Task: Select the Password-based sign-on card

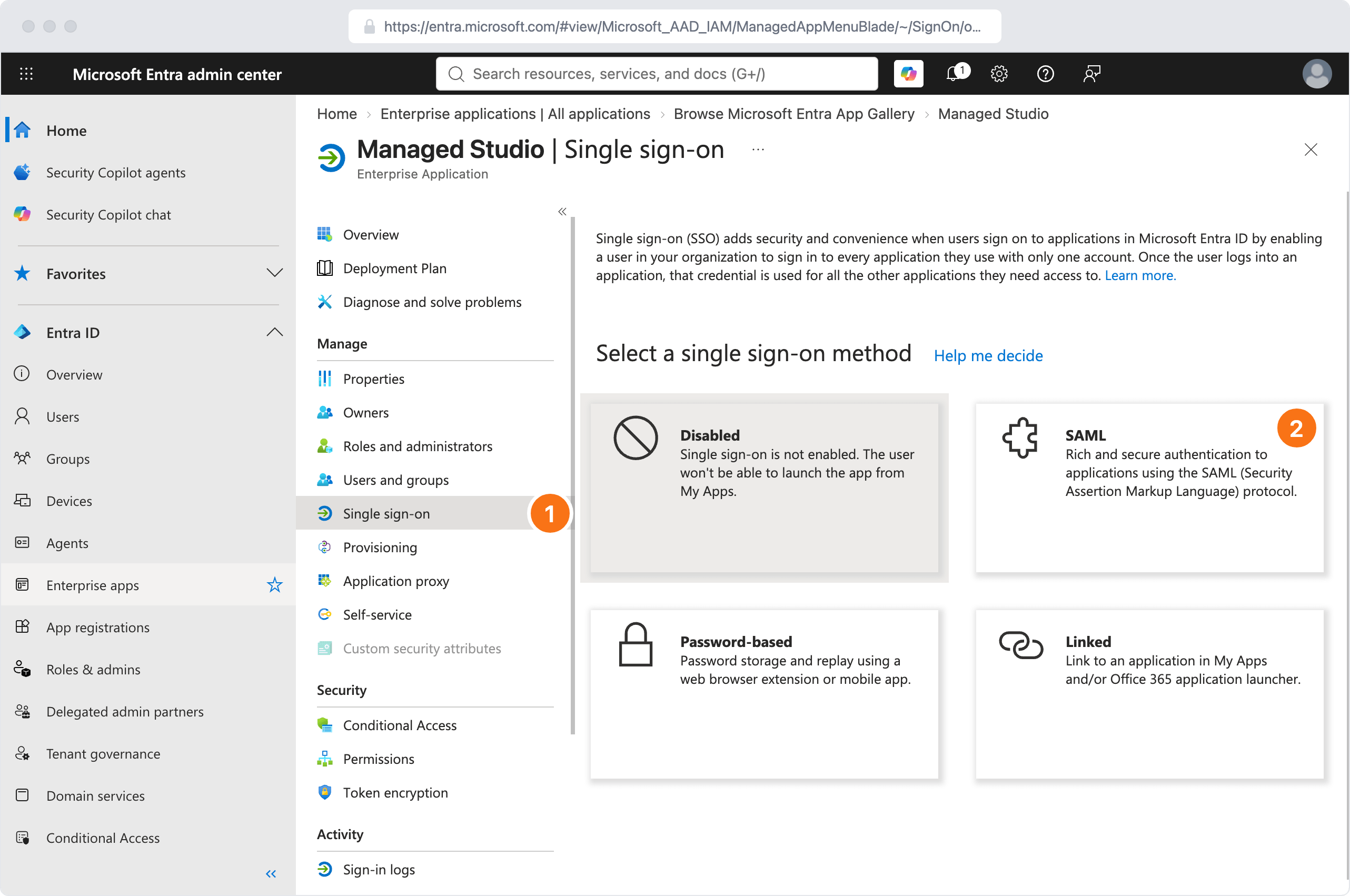Action: tap(764, 694)
